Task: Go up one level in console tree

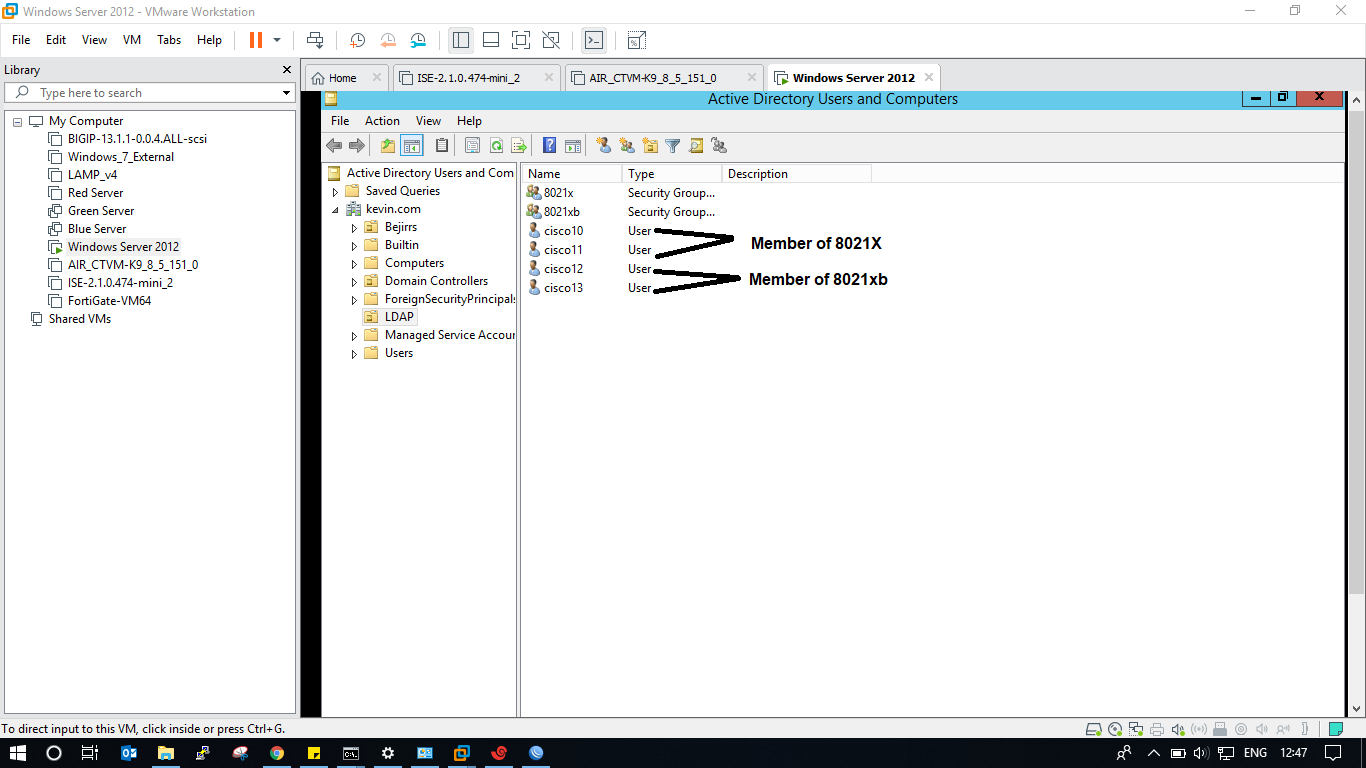Action: point(388,146)
